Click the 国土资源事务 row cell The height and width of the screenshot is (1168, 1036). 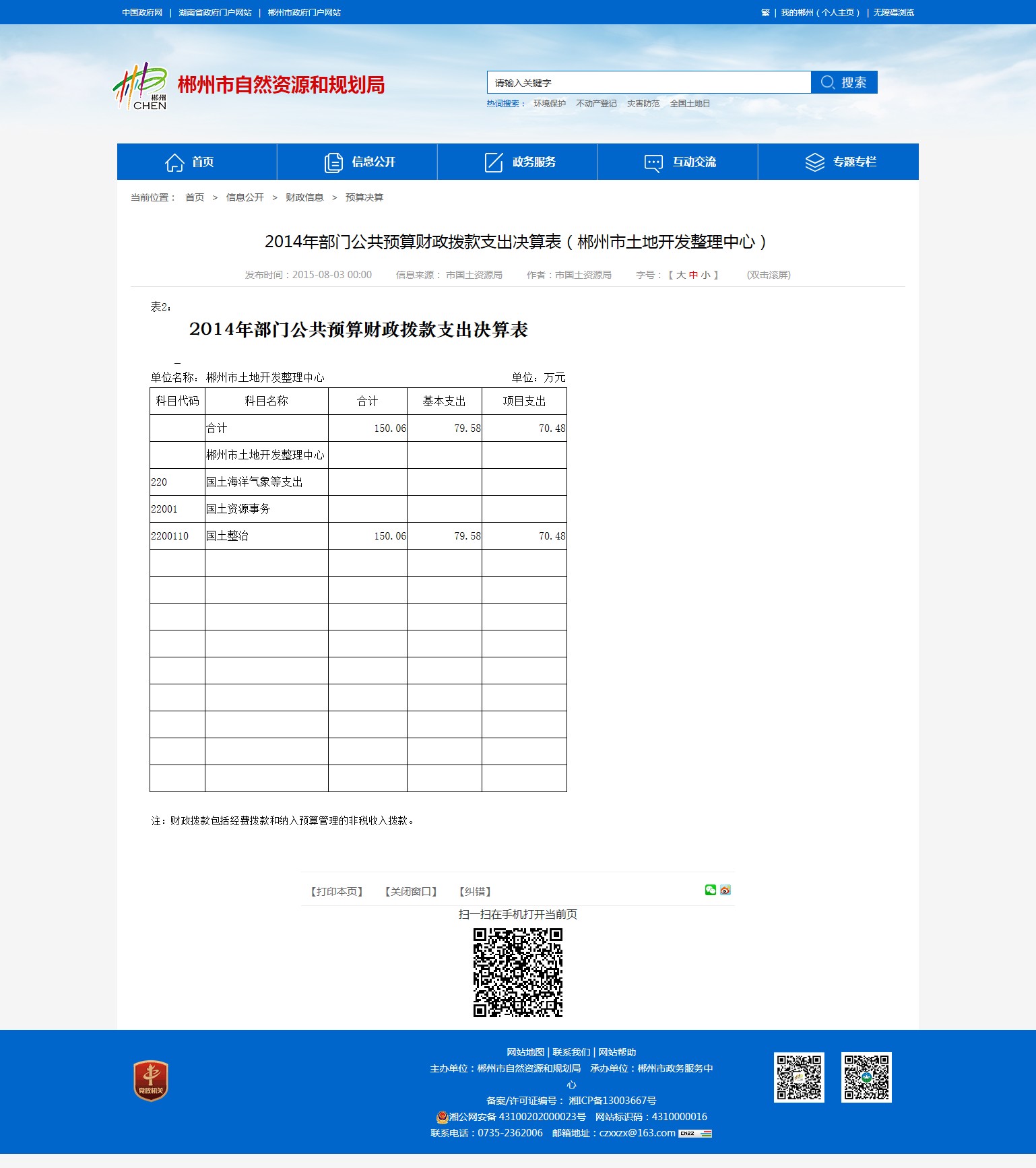click(x=267, y=509)
